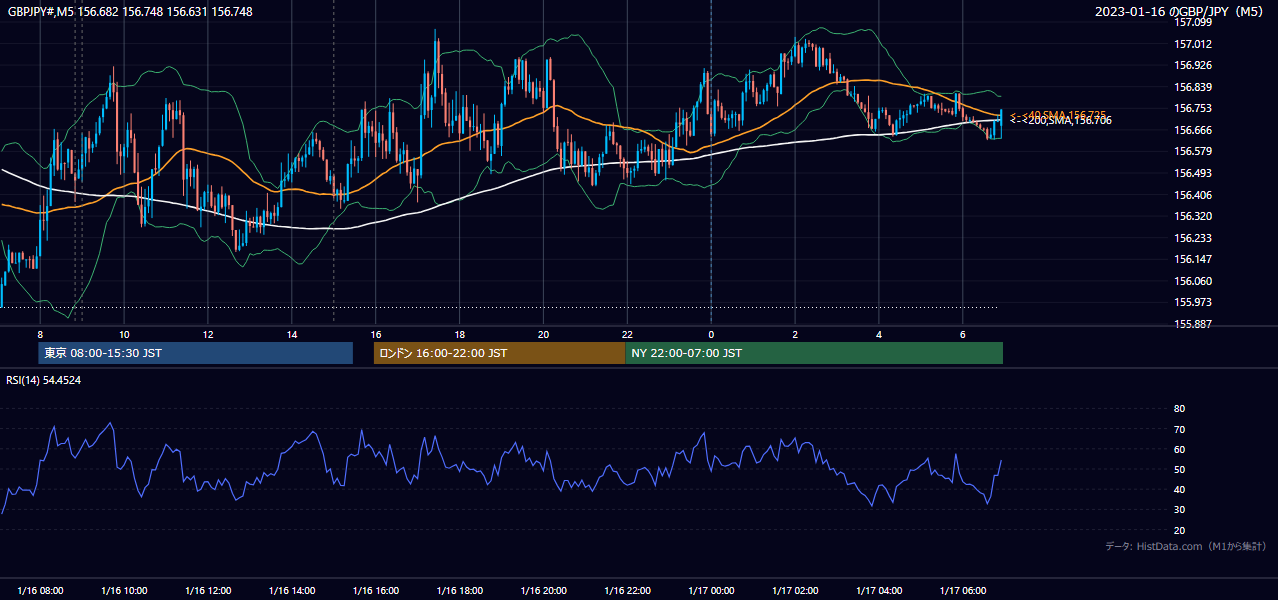Click RSI scale value 30
Viewport: 1278px width, 600px height.
pyautogui.click(x=1180, y=510)
